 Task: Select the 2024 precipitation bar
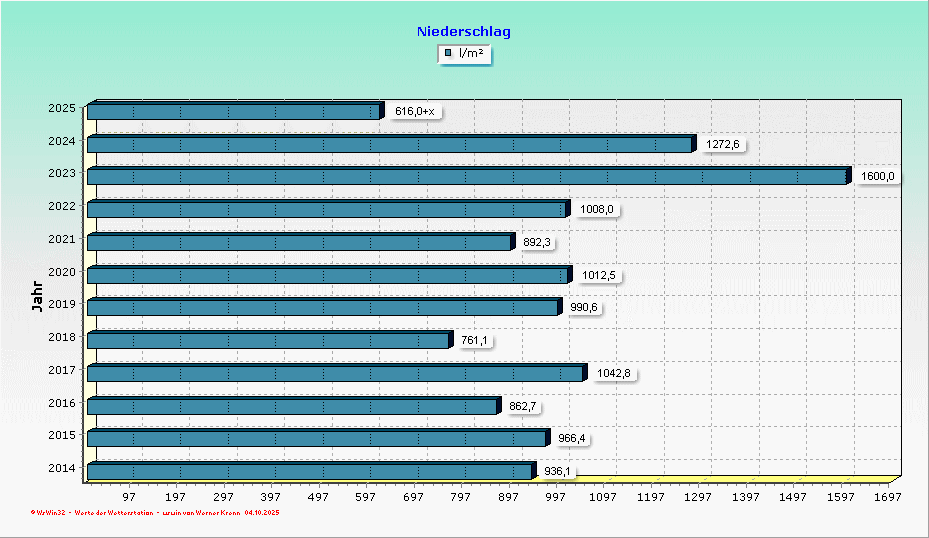point(389,144)
